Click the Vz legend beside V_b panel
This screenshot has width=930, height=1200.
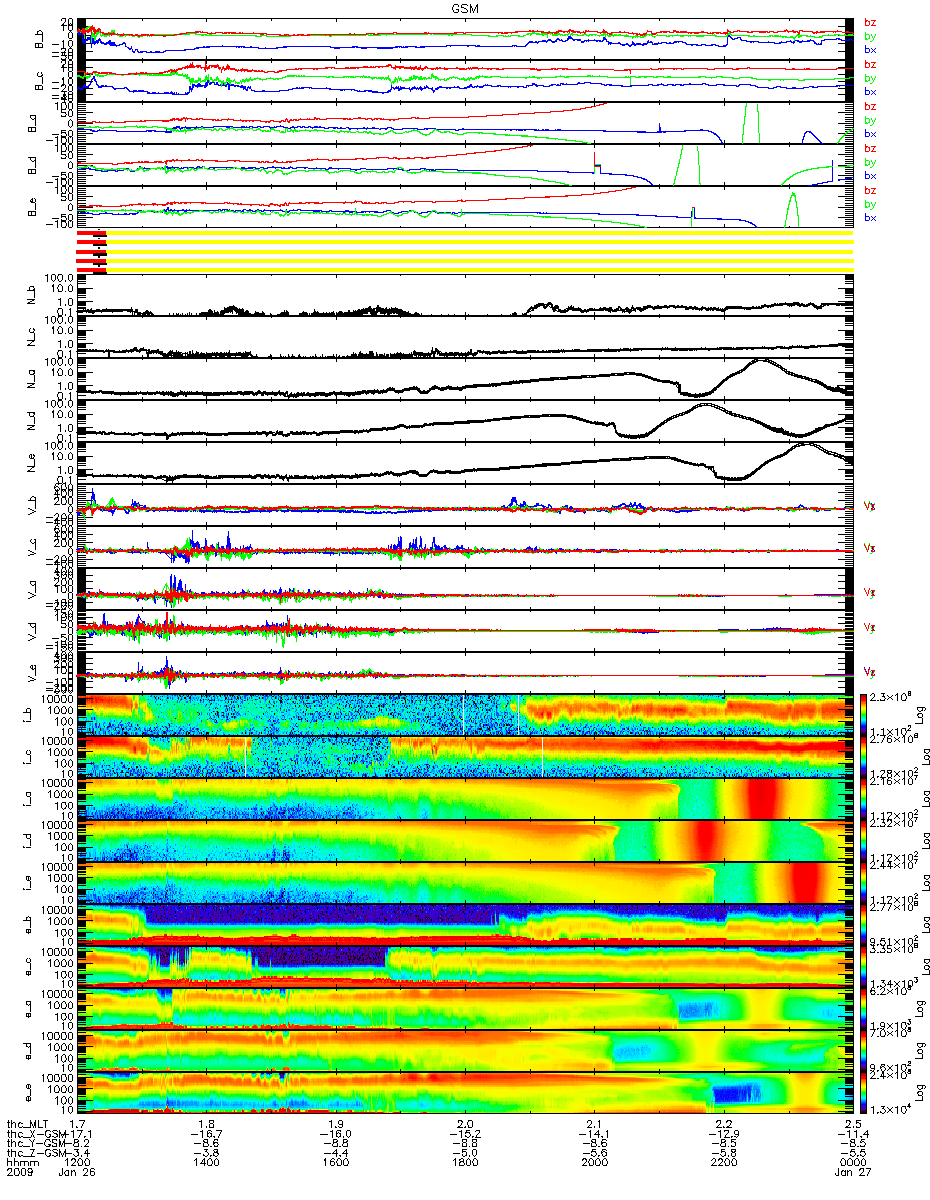click(869, 507)
